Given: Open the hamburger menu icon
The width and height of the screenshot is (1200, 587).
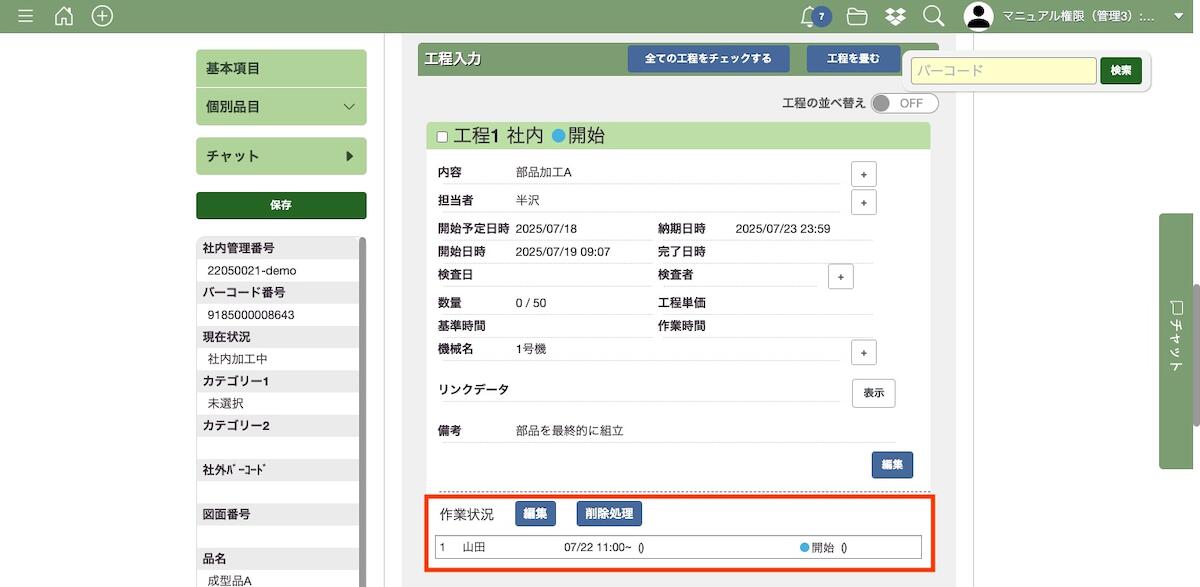Looking at the screenshot, I should point(26,16).
